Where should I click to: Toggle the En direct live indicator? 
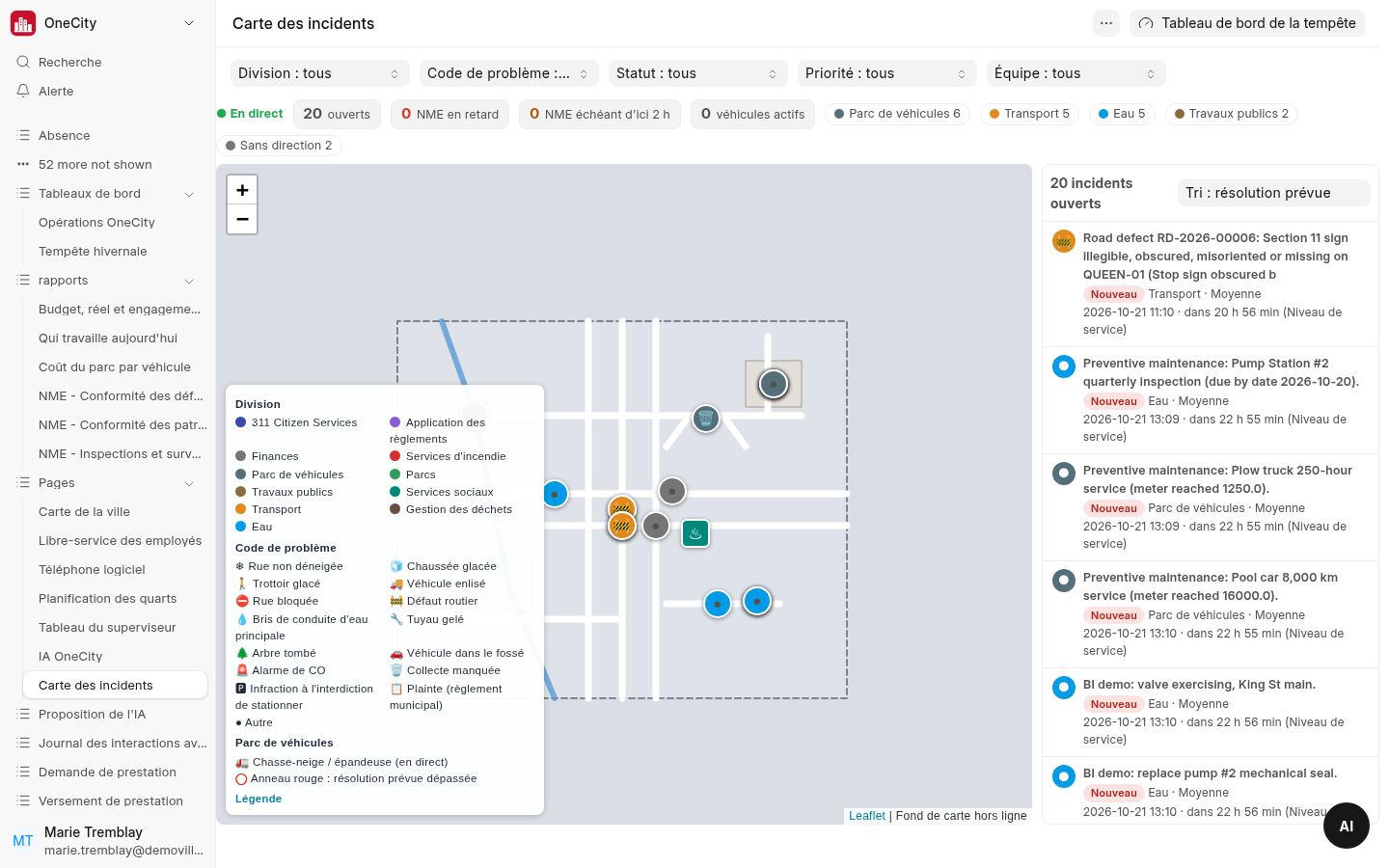click(x=250, y=114)
